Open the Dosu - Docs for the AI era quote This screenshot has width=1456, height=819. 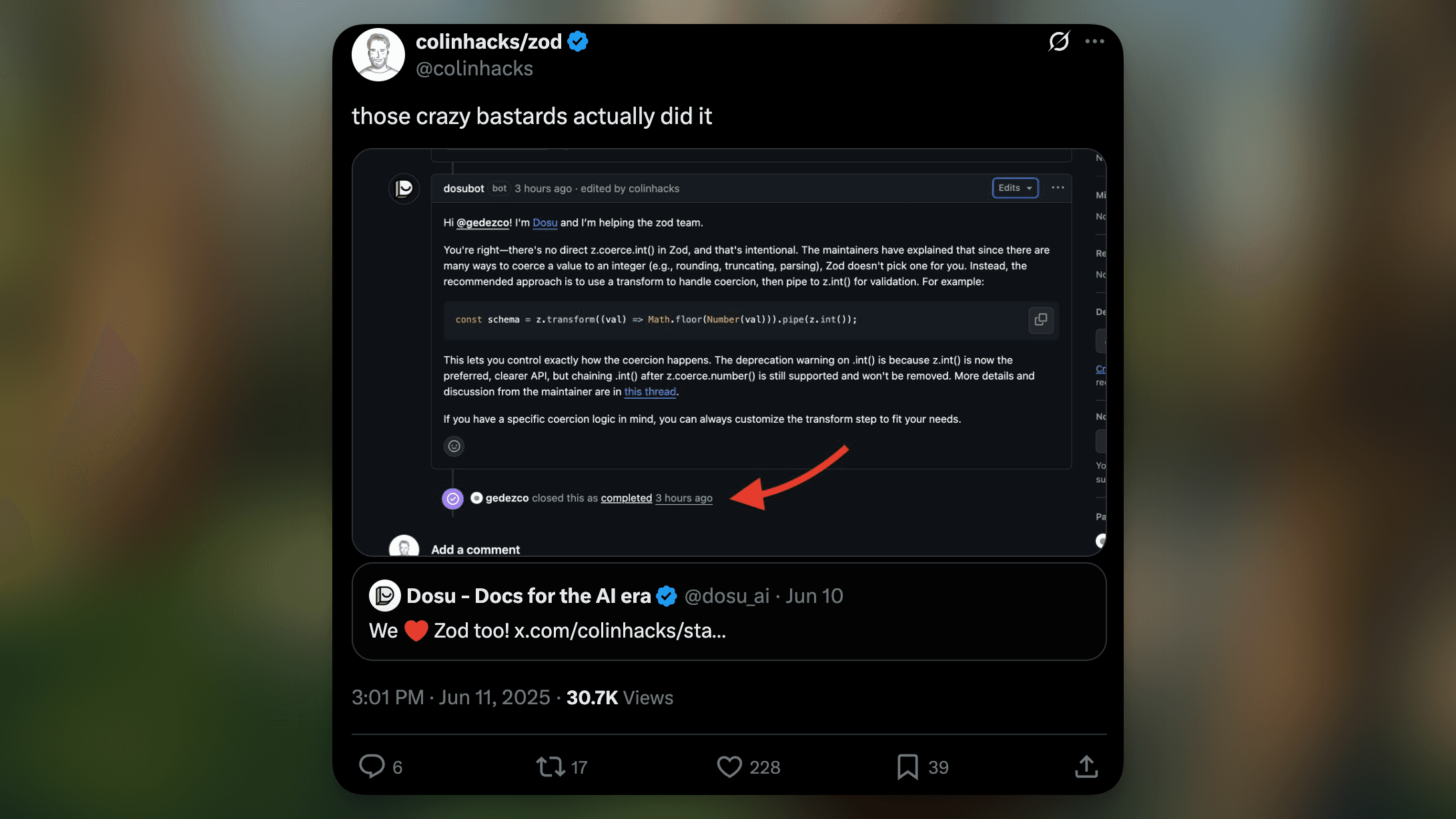(x=528, y=596)
